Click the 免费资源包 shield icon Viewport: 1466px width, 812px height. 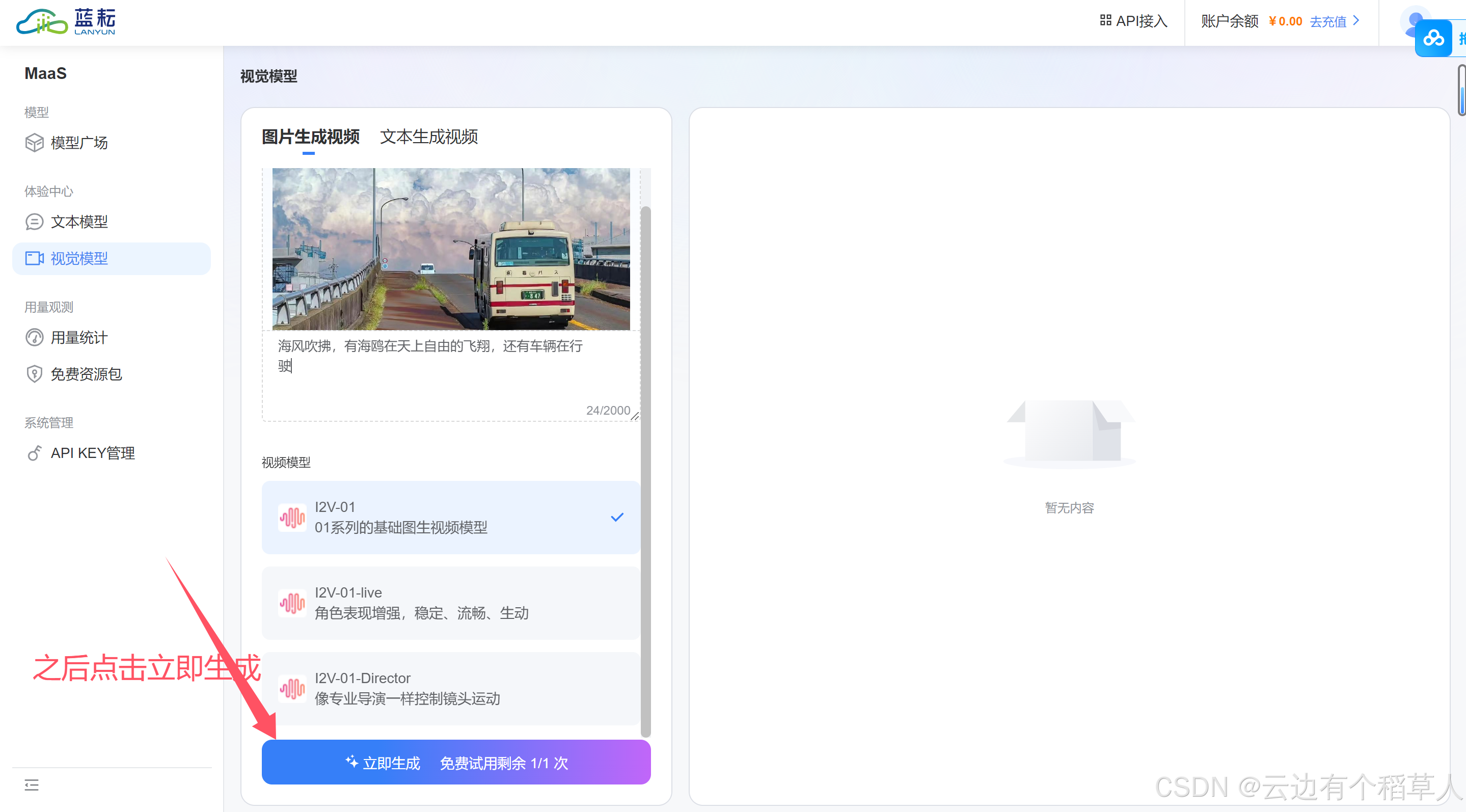[x=34, y=374]
